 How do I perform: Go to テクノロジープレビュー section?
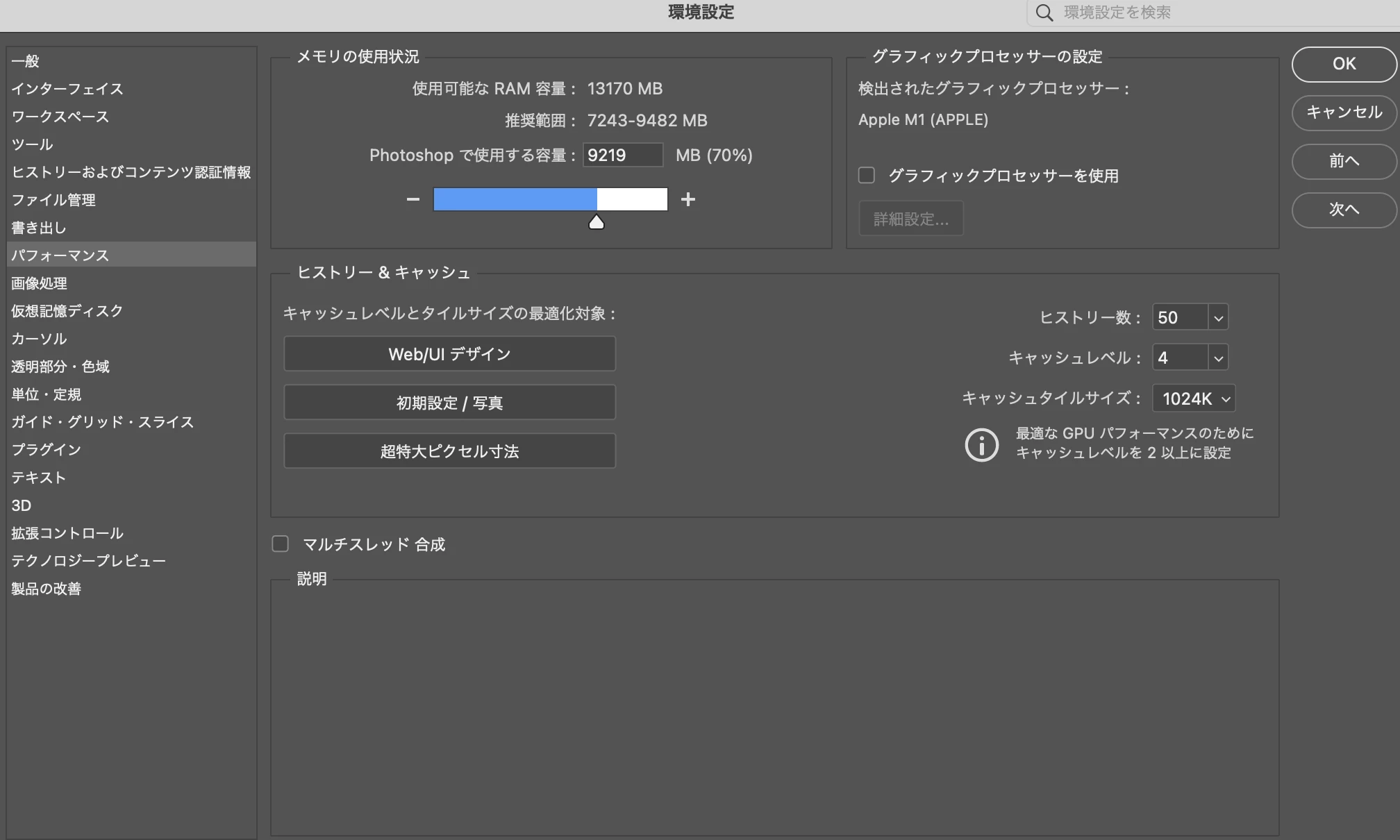point(88,561)
